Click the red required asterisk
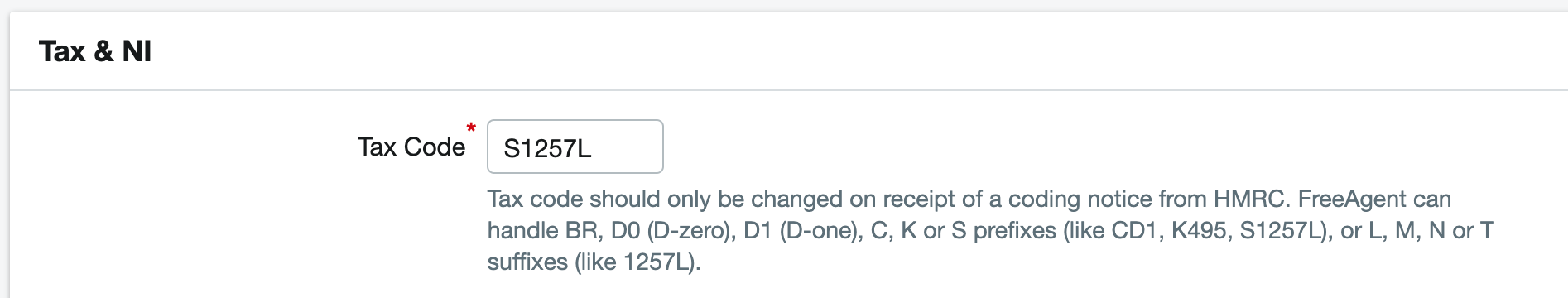Image resolution: width=1568 pixels, height=298 pixels. pos(471,128)
